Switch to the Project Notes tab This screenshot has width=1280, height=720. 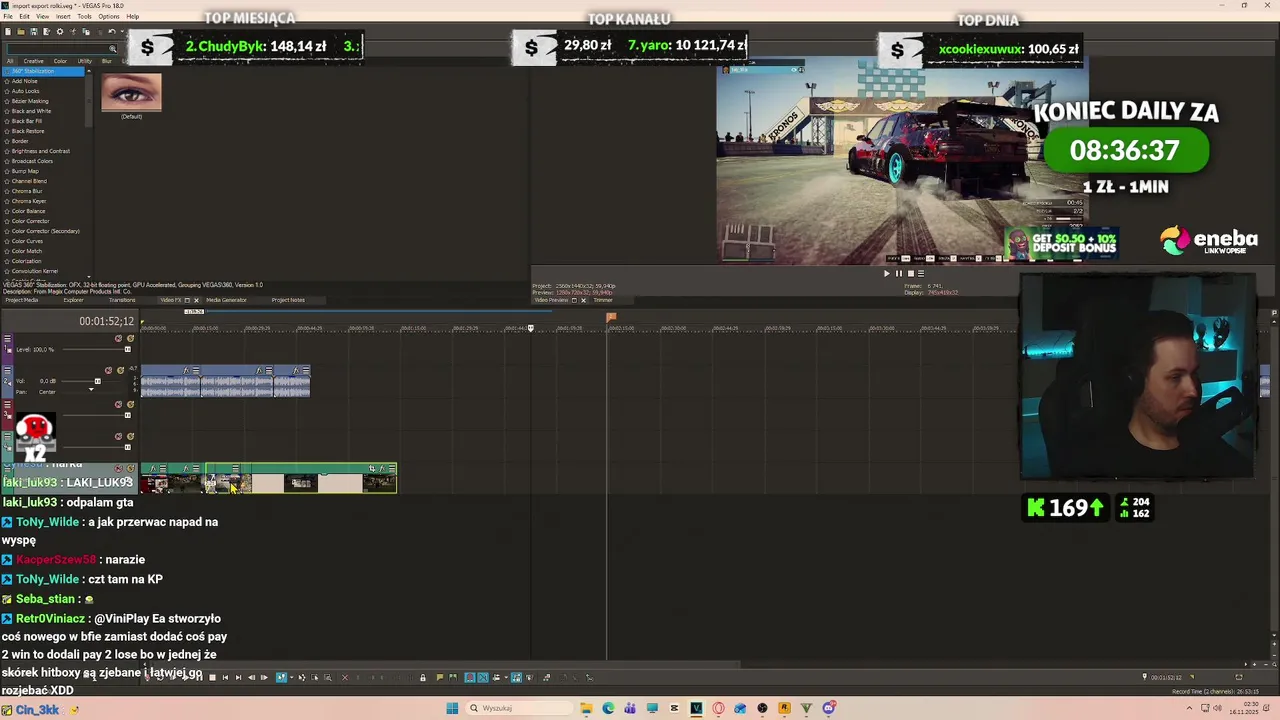coord(288,300)
